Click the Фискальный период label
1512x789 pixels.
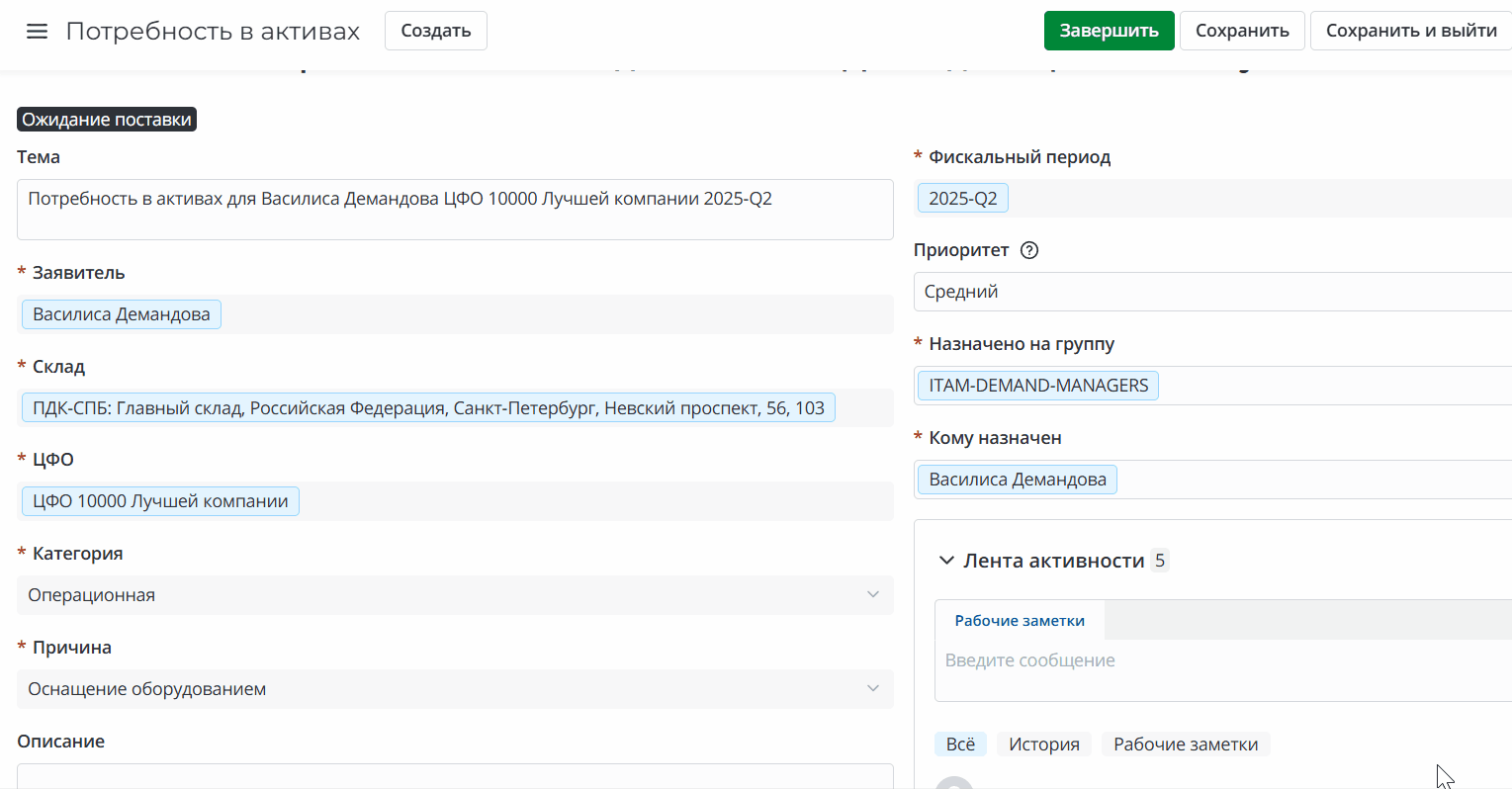[x=1020, y=157]
